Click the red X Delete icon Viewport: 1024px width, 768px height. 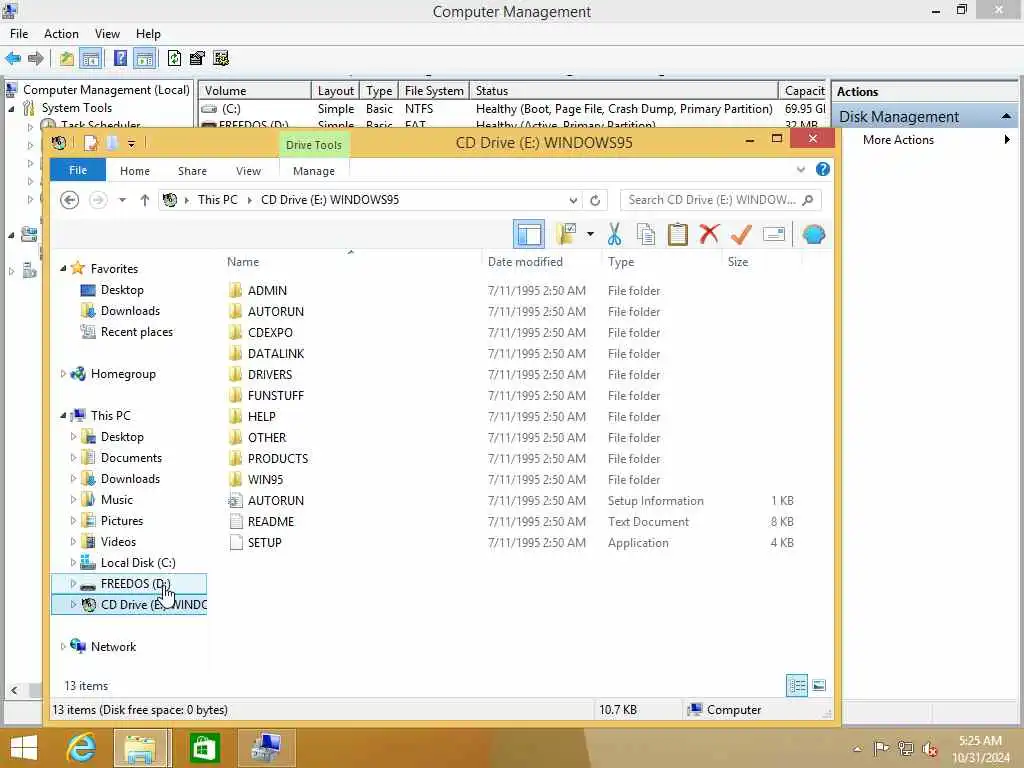point(709,234)
